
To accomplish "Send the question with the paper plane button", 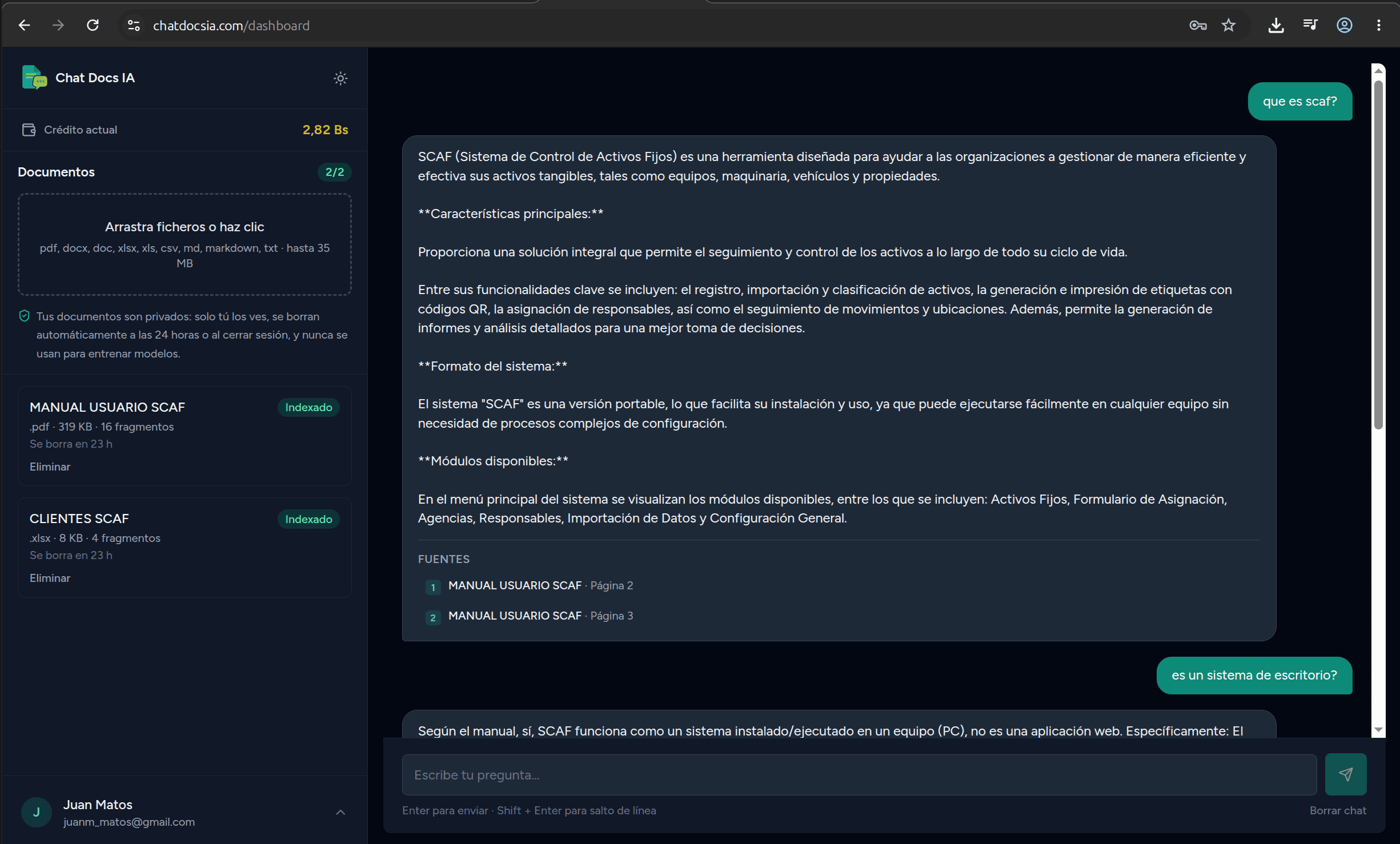I will pyautogui.click(x=1346, y=774).
